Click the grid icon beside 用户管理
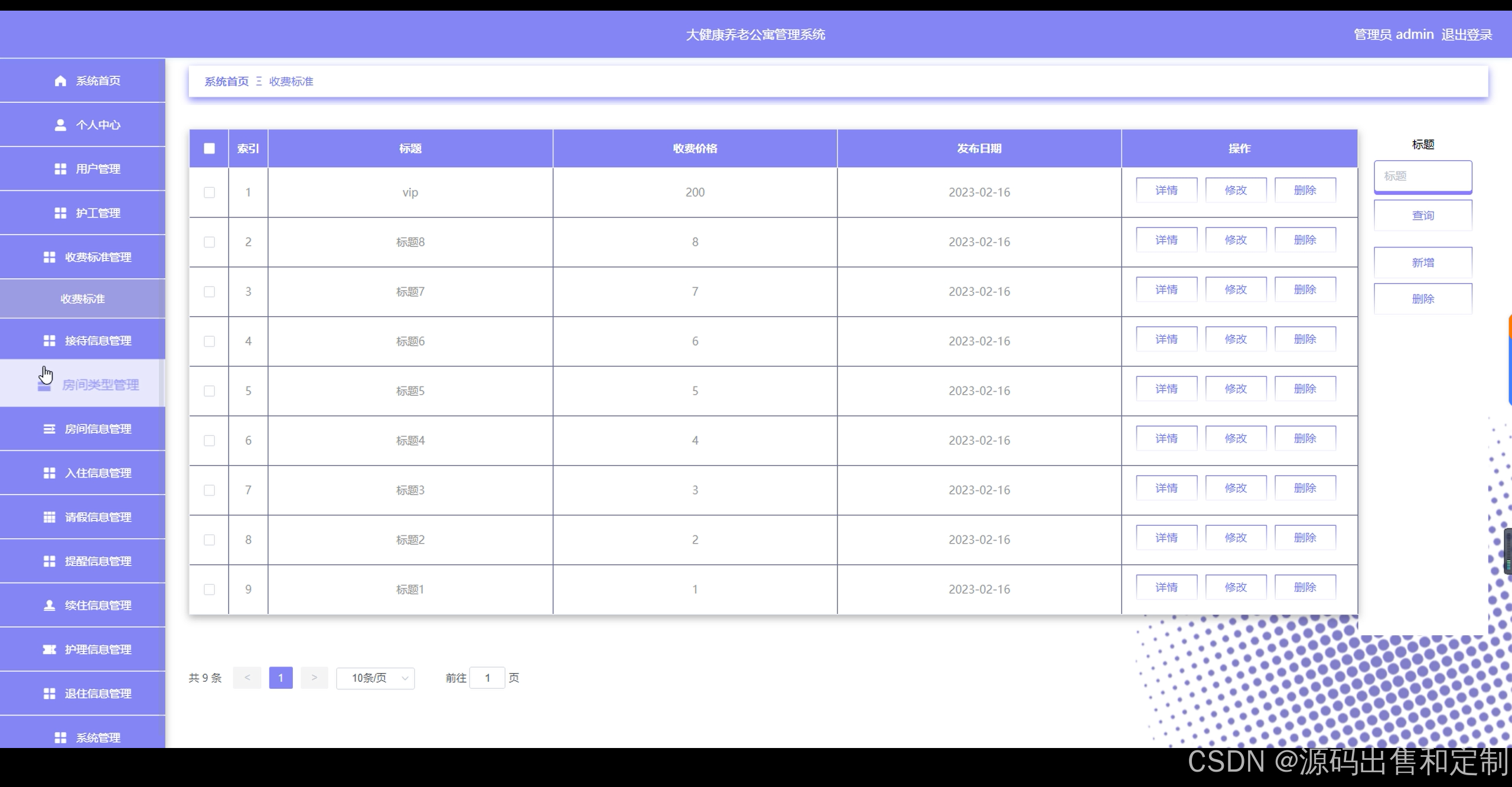This screenshot has width=1512, height=787. tap(60, 169)
